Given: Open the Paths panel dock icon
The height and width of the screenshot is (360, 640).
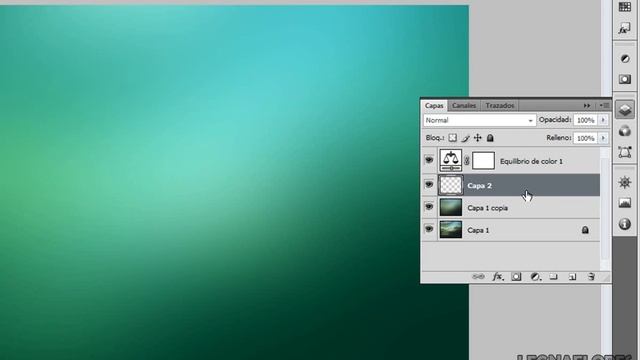Looking at the screenshot, I should [x=624, y=152].
